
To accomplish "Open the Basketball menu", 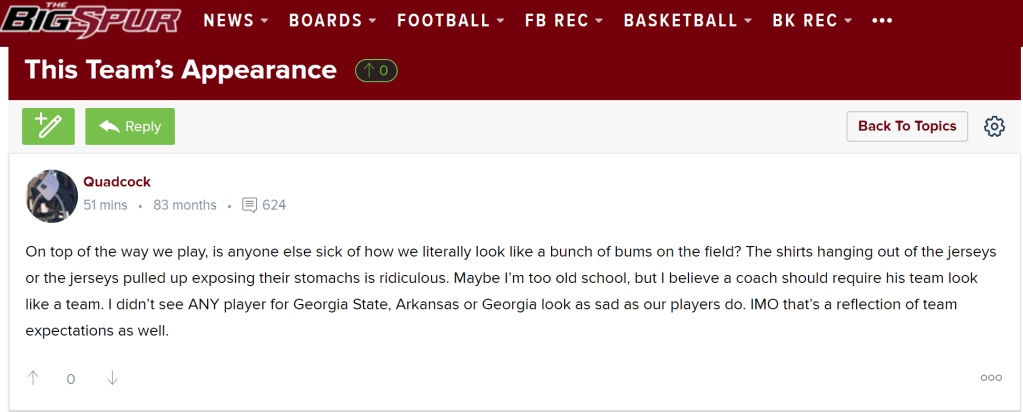I will 687,20.
